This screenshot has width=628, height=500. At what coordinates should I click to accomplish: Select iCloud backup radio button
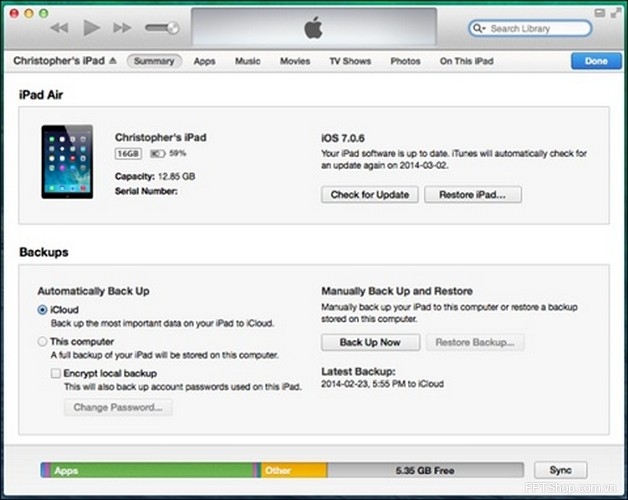(42, 310)
